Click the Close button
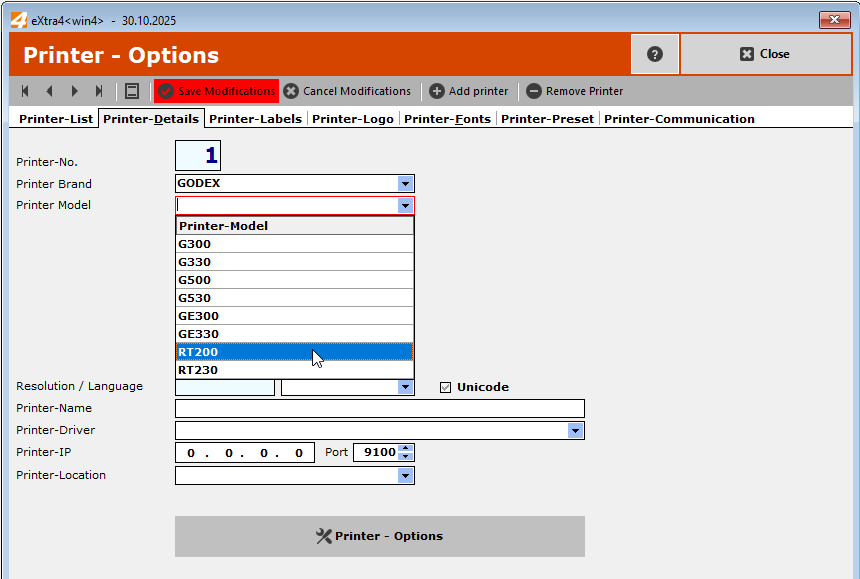The image size is (860, 579). pos(766,54)
